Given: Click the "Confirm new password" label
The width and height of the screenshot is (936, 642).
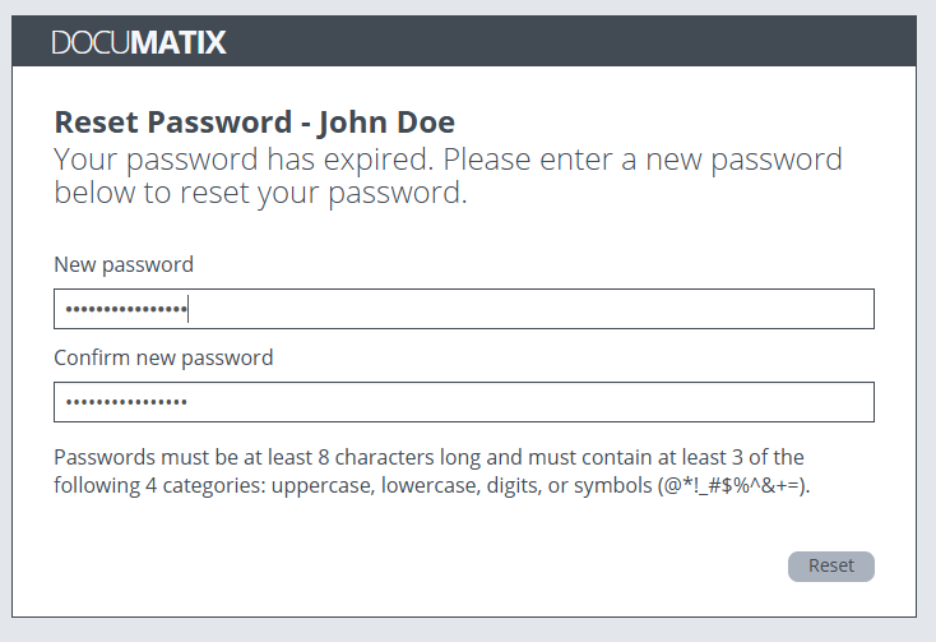Looking at the screenshot, I should (163, 358).
